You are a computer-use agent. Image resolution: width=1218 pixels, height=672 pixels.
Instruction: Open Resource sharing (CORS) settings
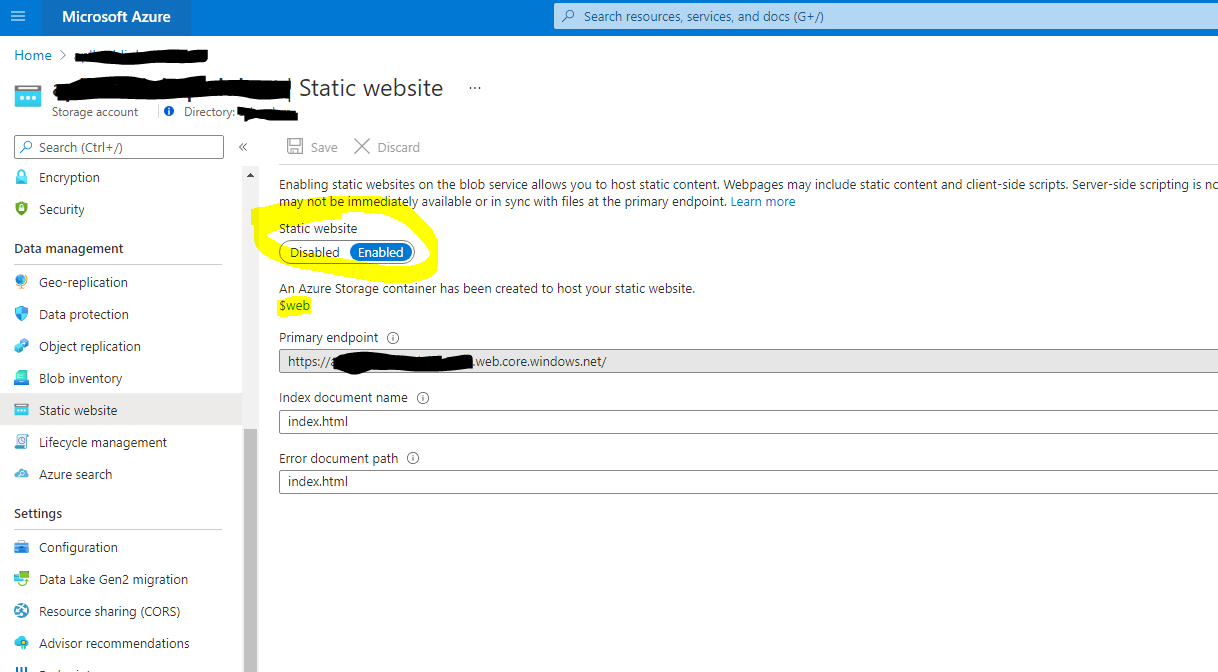(110, 611)
